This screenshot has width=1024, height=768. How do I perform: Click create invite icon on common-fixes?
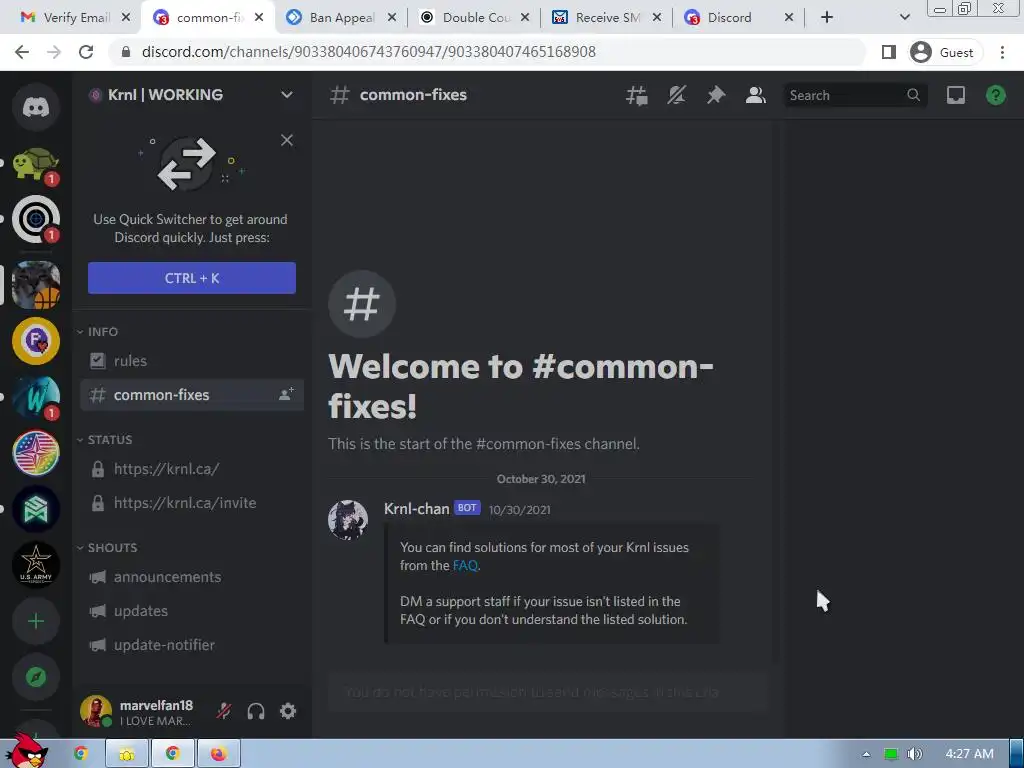point(286,394)
